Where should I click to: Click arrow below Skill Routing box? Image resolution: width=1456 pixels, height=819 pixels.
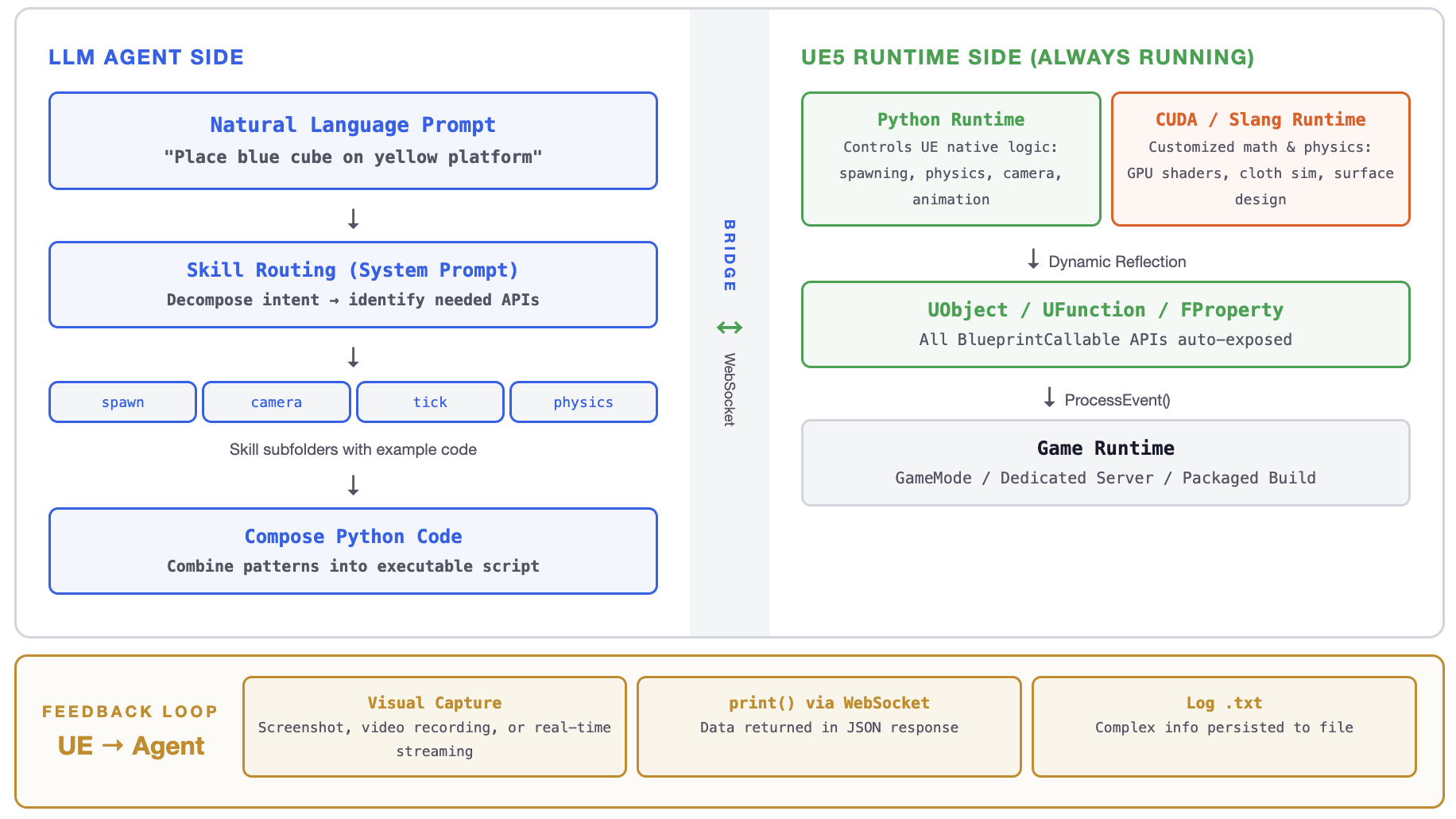(354, 357)
